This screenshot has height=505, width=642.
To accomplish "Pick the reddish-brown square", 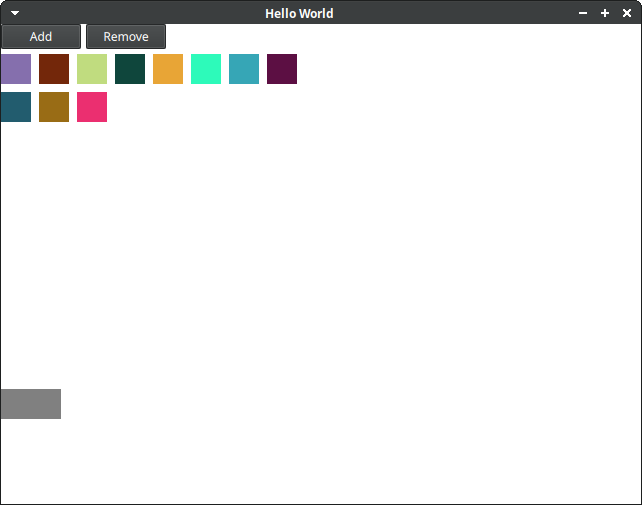I will click(x=54, y=69).
